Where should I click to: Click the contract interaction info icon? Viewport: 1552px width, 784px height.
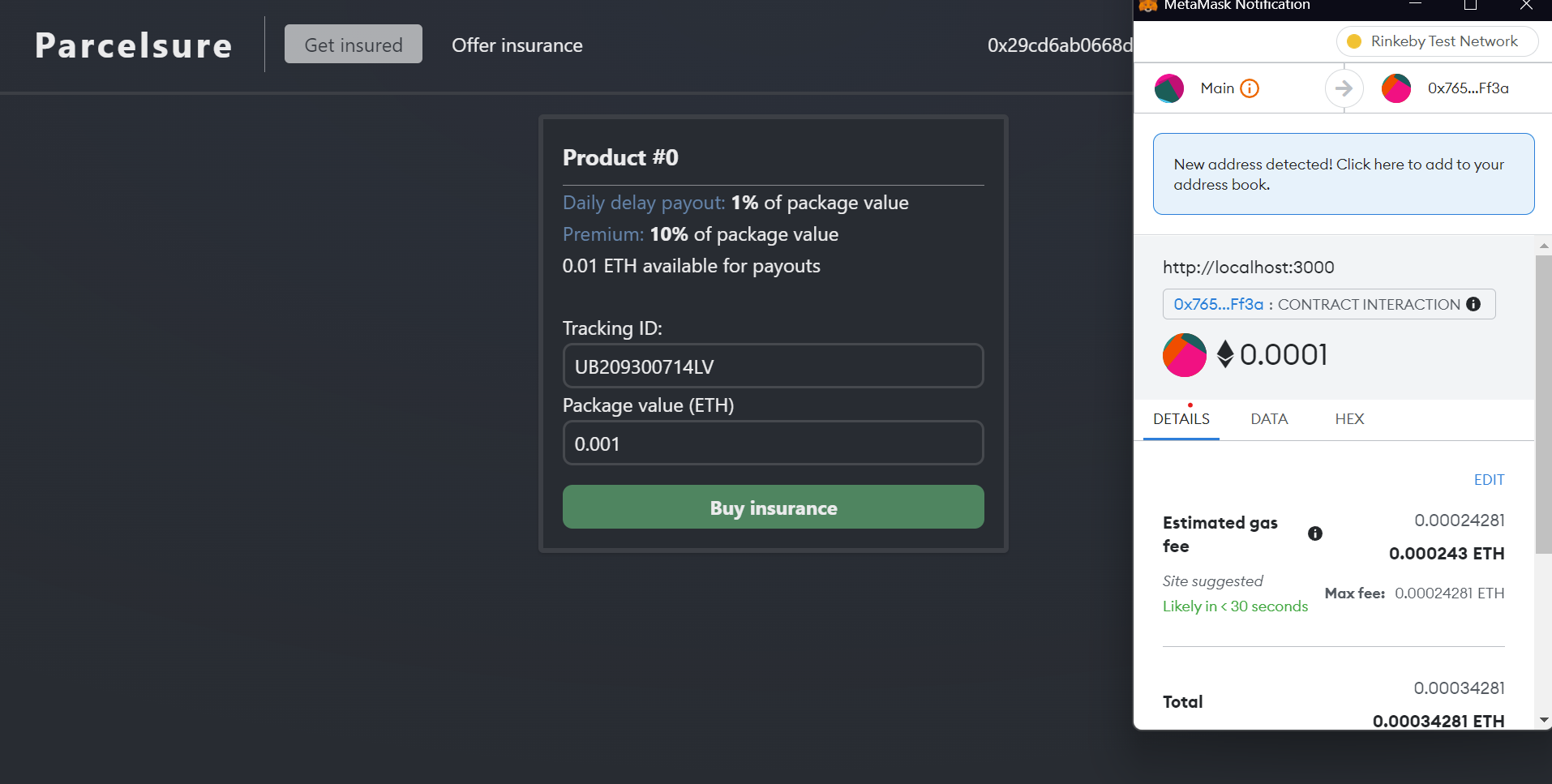click(x=1473, y=304)
